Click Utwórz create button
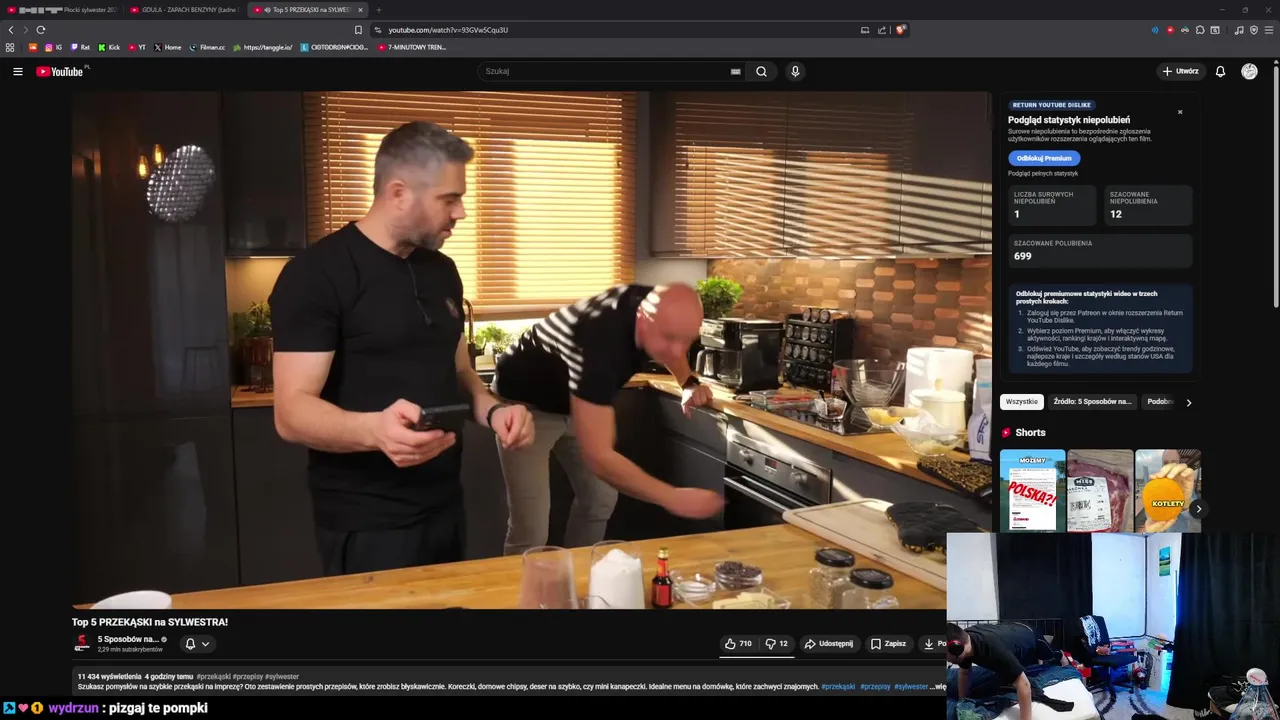This screenshot has height=720, width=1280. click(1180, 71)
